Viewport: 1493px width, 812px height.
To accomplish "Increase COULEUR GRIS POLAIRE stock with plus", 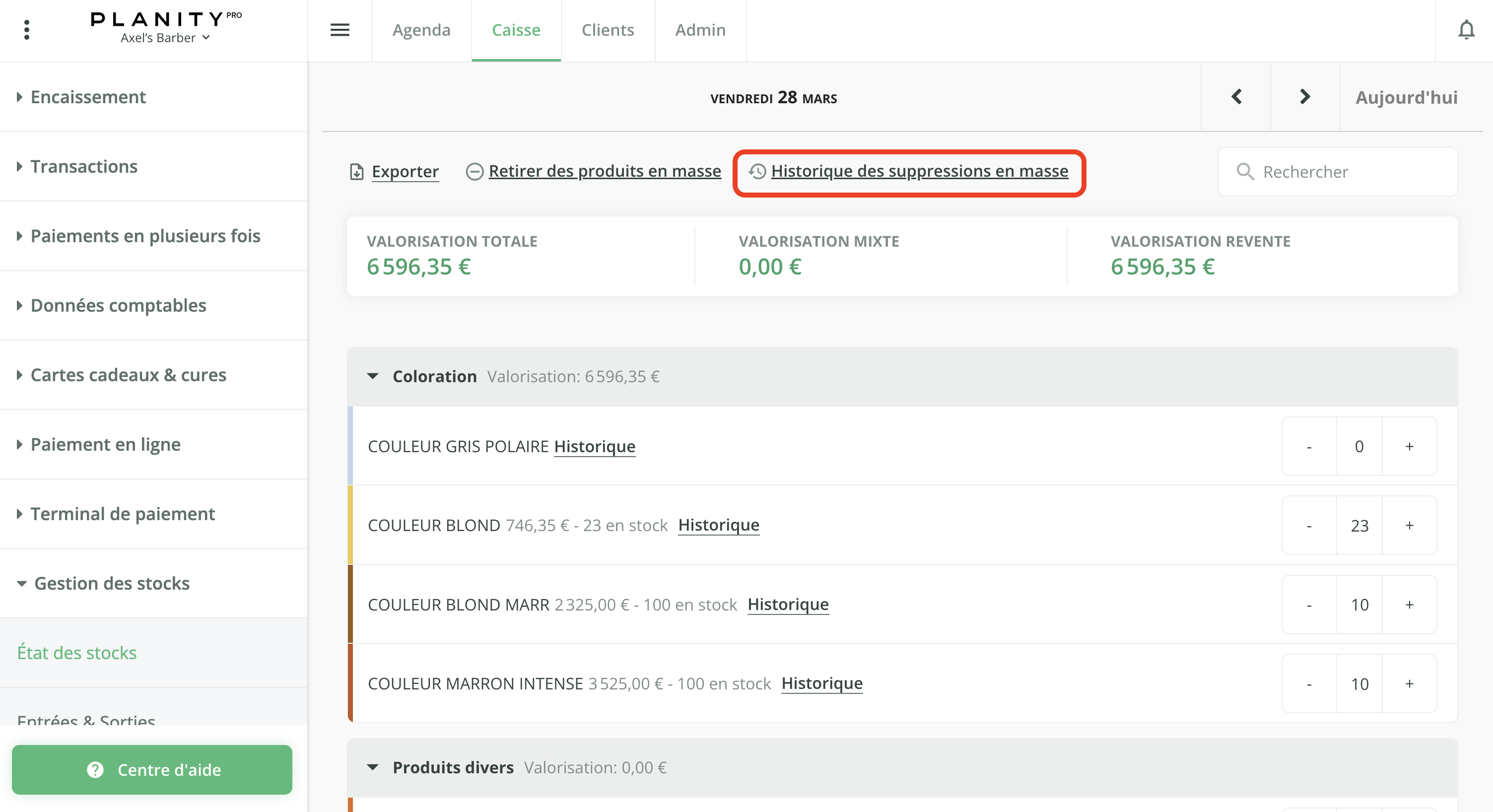I will coord(1409,446).
